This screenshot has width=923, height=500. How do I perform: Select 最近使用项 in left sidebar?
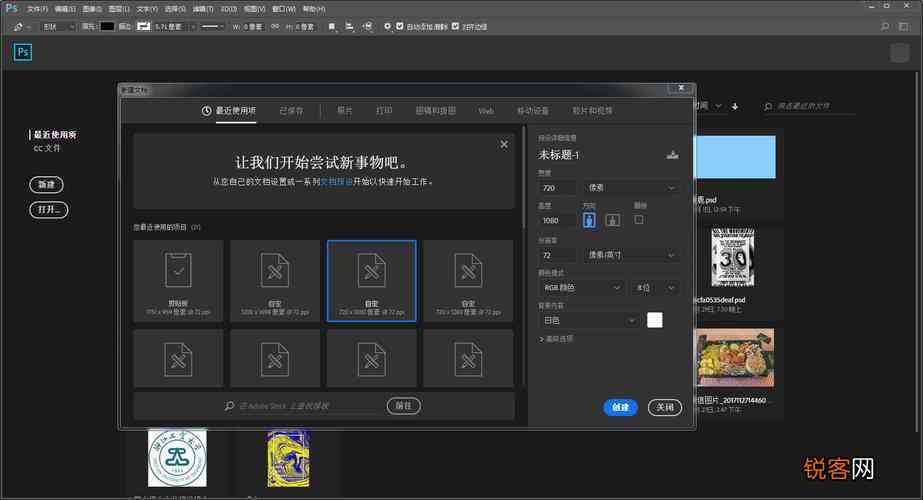55,135
